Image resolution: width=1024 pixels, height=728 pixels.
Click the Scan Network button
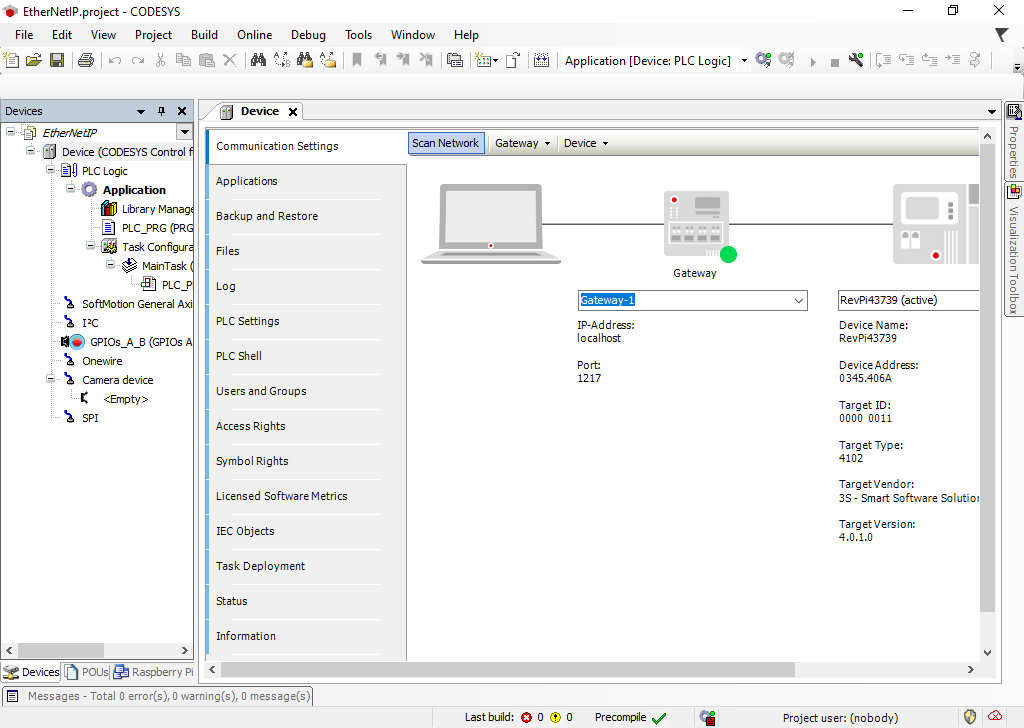pos(445,143)
